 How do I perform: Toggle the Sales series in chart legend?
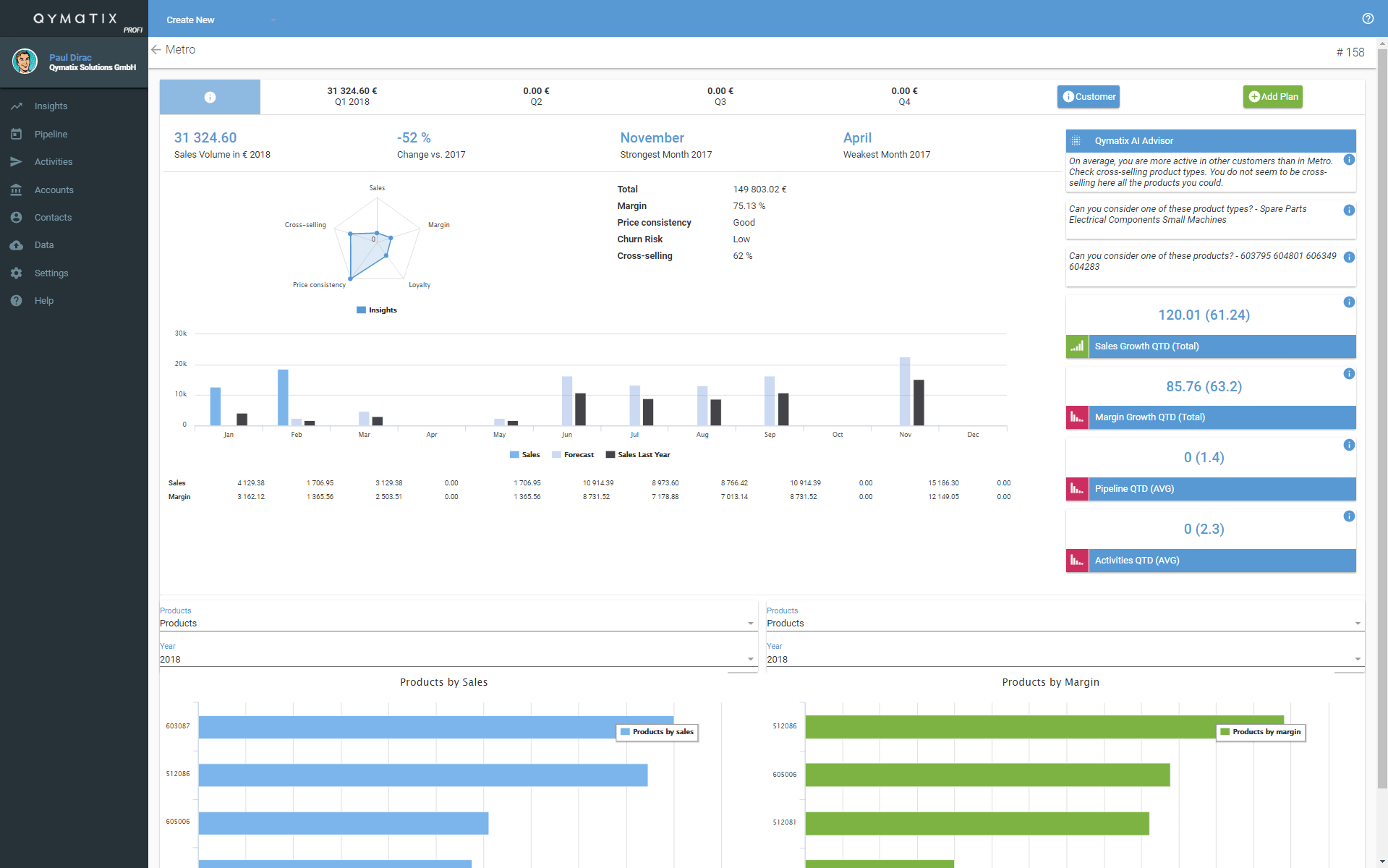[x=524, y=455]
